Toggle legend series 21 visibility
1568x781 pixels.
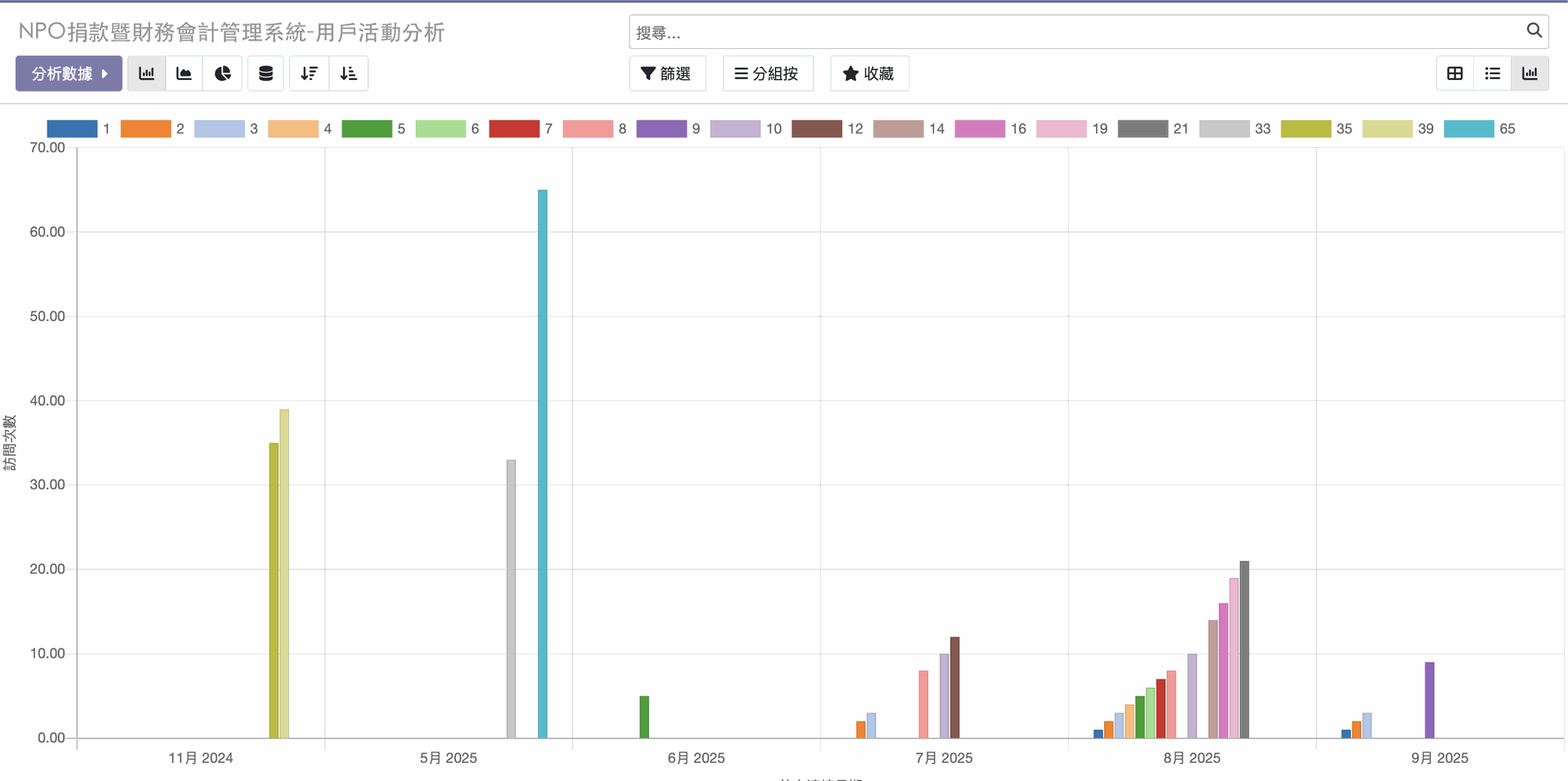1143,129
